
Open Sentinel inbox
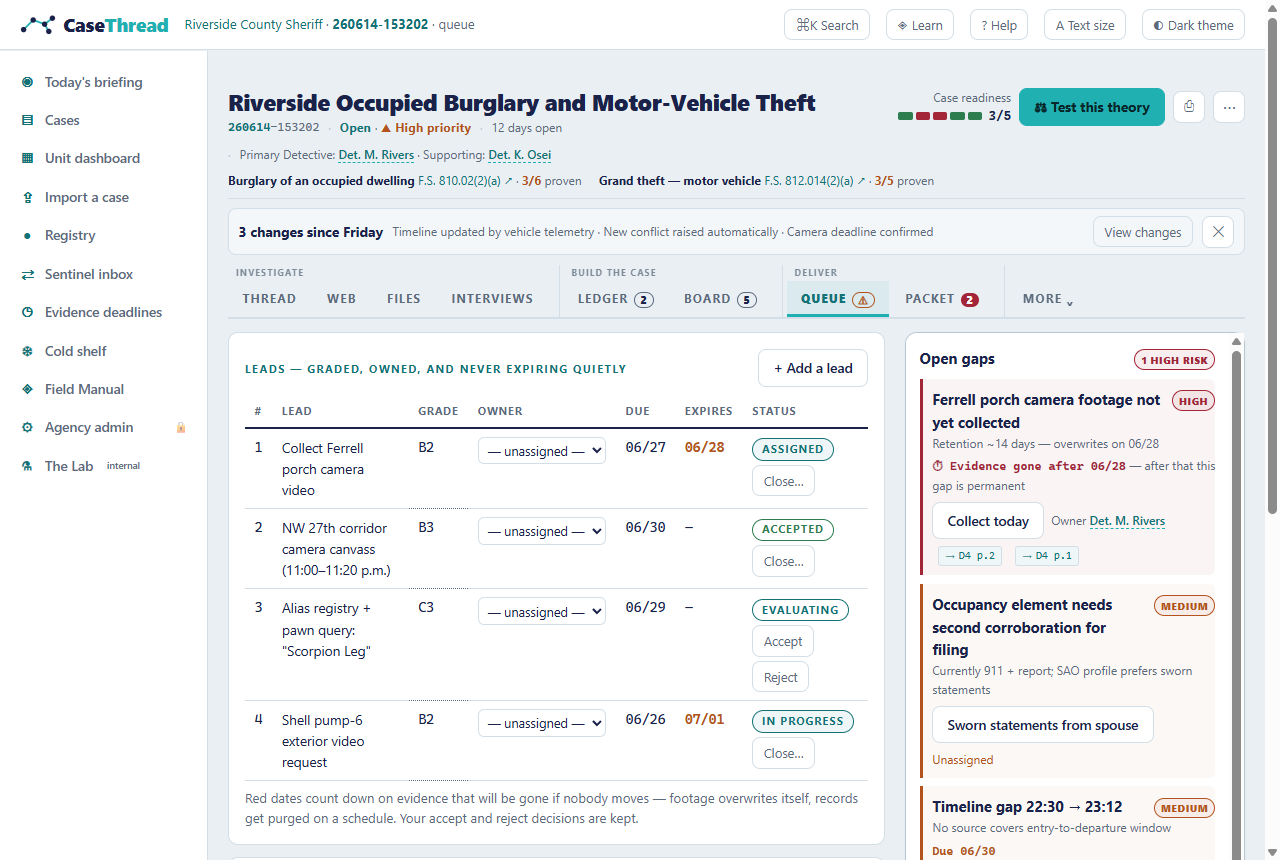88,274
